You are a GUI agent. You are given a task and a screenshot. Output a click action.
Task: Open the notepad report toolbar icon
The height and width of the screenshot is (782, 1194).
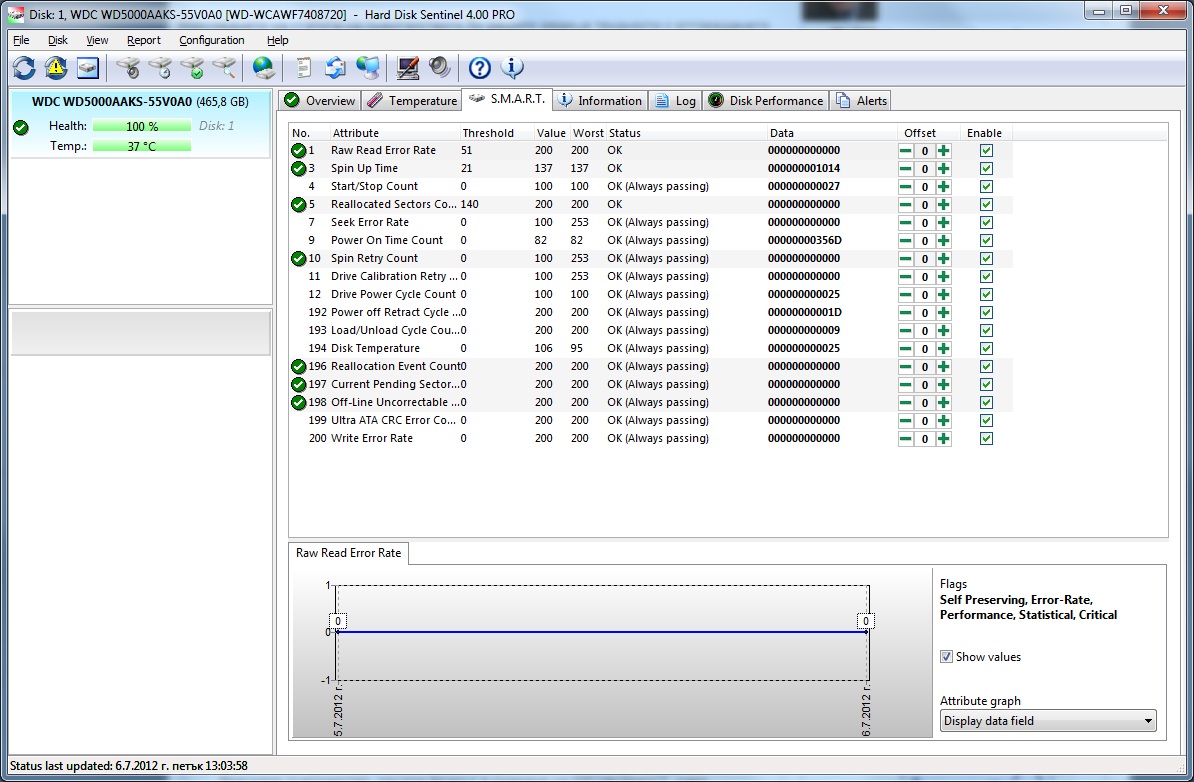click(304, 68)
